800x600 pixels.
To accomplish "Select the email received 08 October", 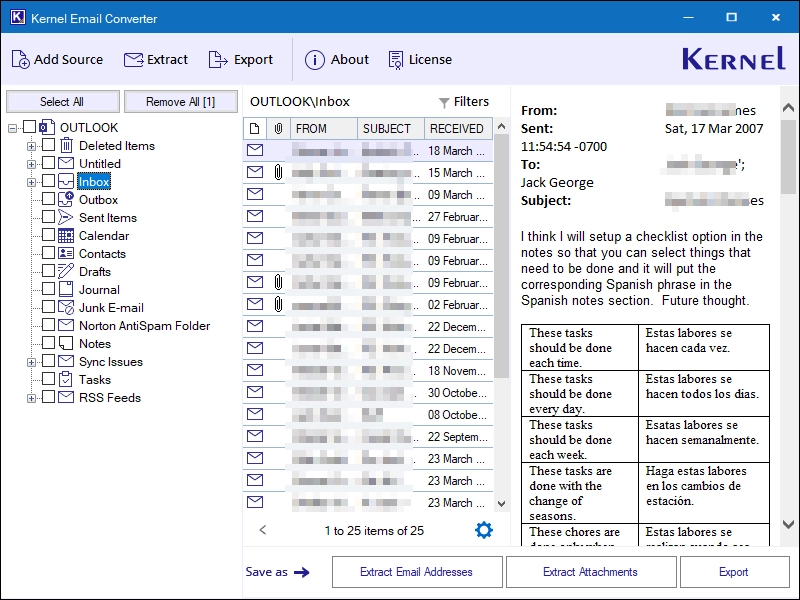I will coord(368,414).
